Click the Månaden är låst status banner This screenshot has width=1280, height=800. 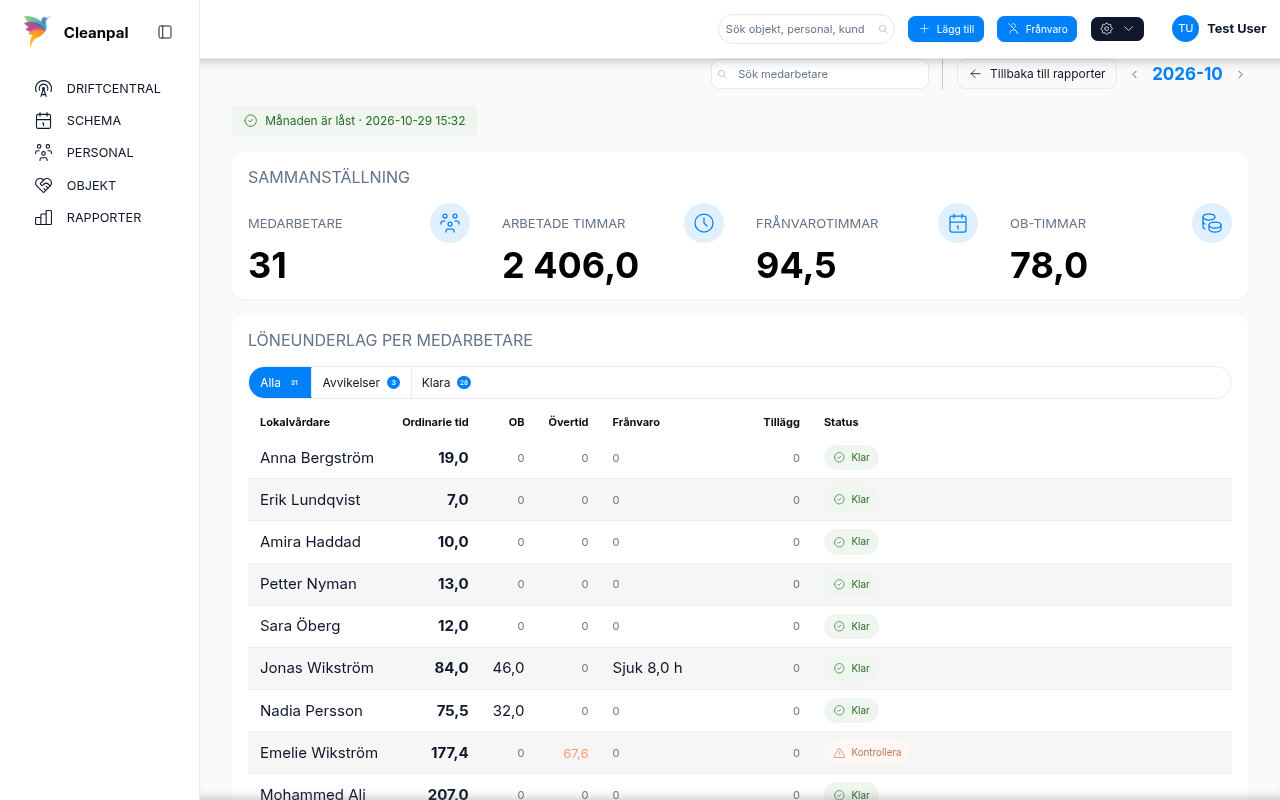355,120
